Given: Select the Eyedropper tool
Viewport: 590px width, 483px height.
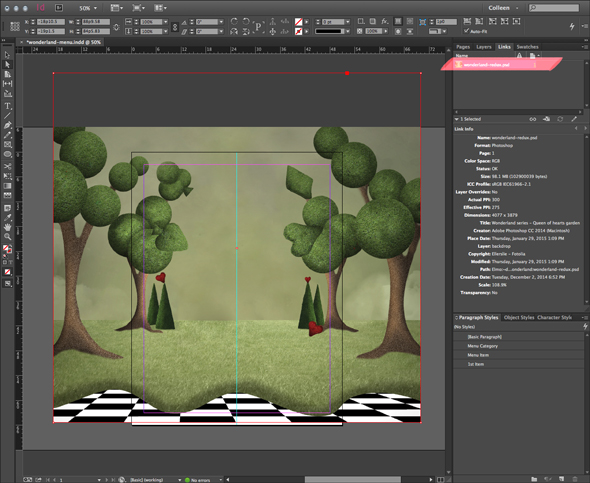Looking at the screenshot, I should click(7, 217).
